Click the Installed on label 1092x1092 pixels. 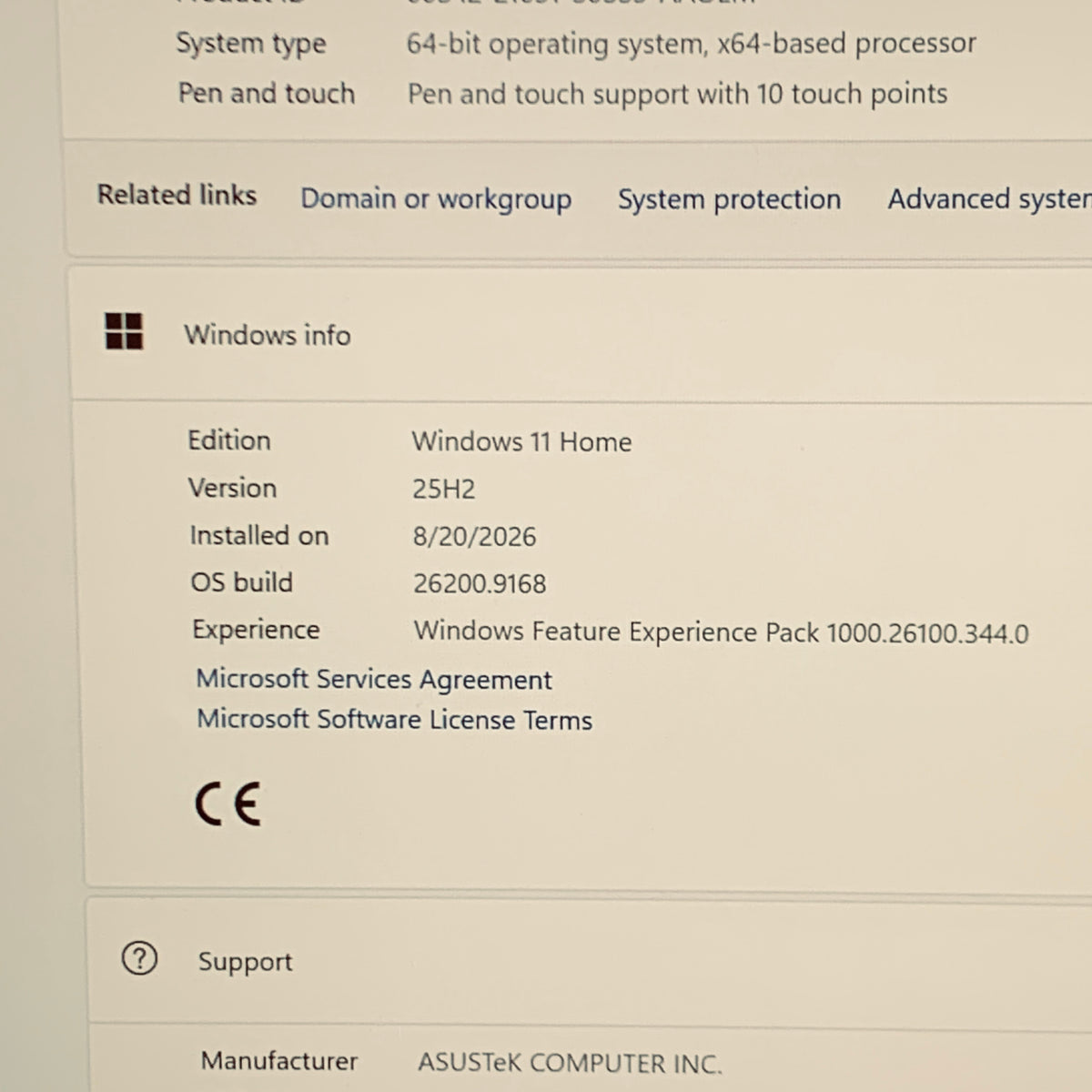pos(259,535)
